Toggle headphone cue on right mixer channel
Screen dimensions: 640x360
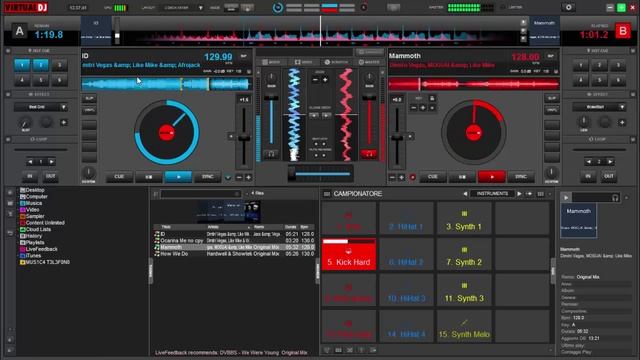(x=369, y=154)
